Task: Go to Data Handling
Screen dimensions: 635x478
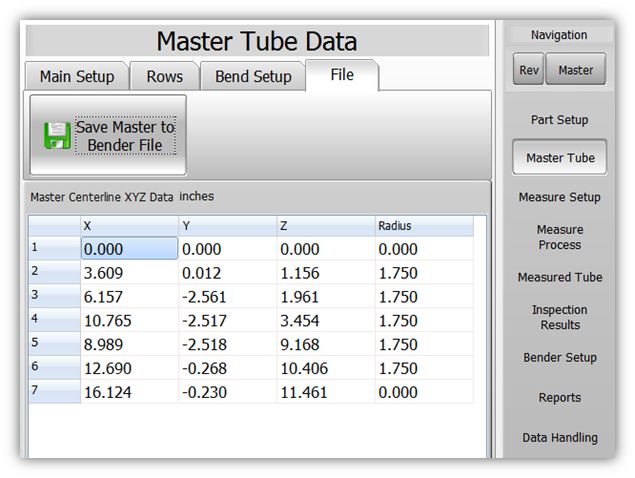Action: pos(559,437)
